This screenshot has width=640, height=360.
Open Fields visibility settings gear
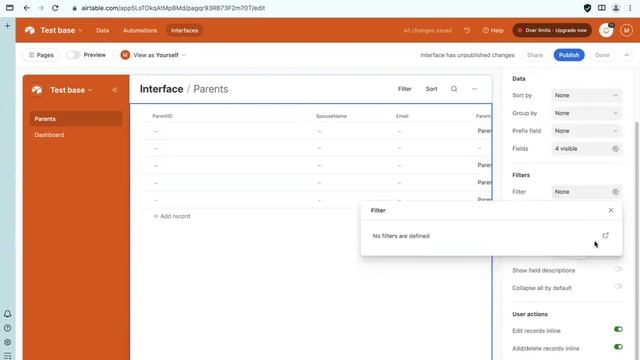click(x=616, y=149)
